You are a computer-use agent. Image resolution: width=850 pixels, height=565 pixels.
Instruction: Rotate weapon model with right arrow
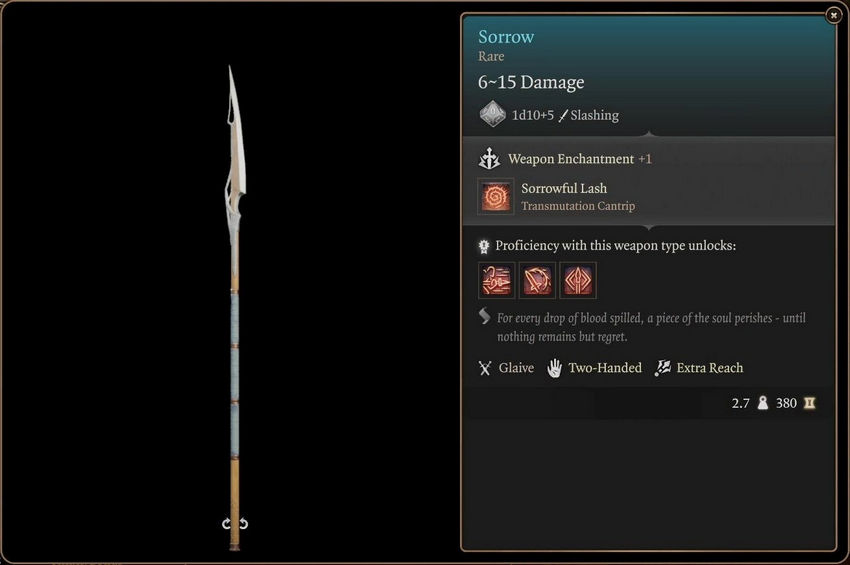pyautogui.click(x=243, y=524)
